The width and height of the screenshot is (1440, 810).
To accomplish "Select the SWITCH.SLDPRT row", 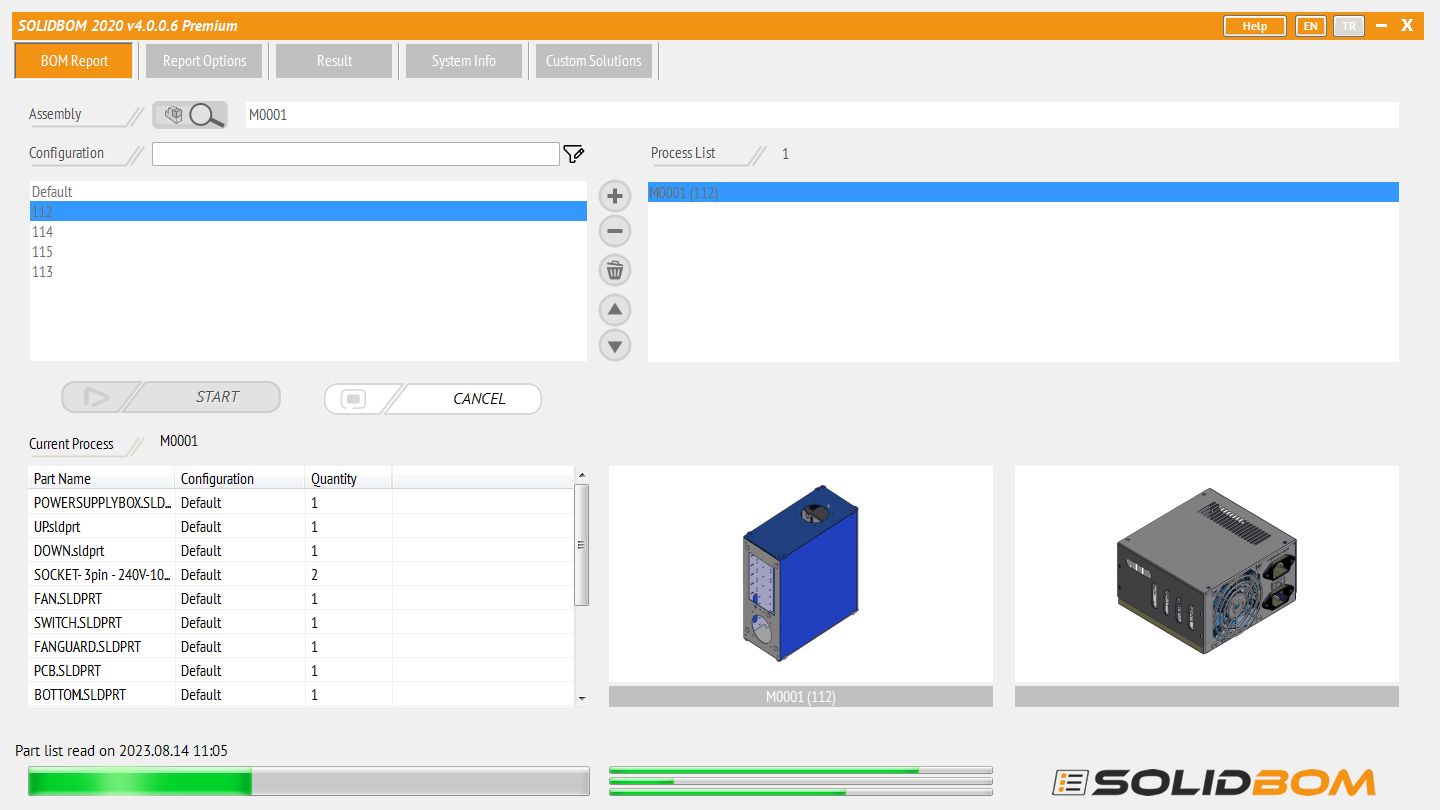I will pos(301,623).
